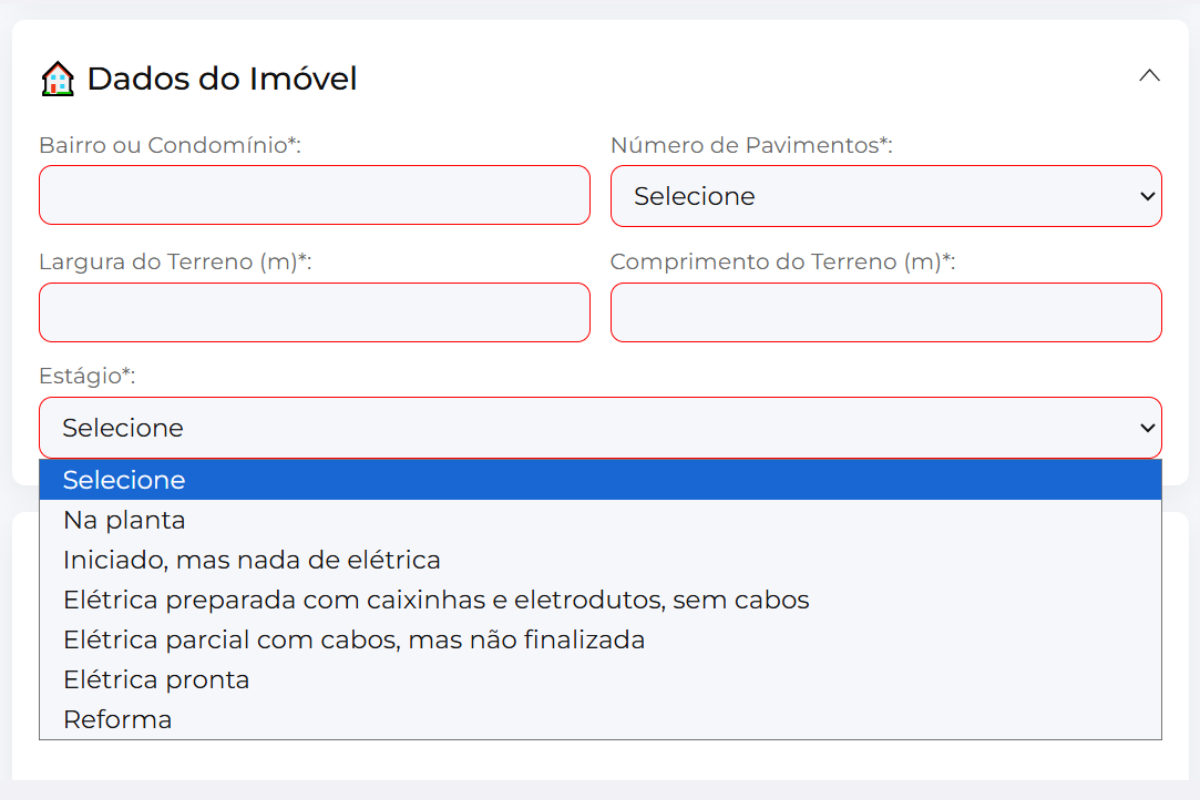Click the Comprimento do Terreno field
Screen dimensions: 1200x800
coord(886,312)
